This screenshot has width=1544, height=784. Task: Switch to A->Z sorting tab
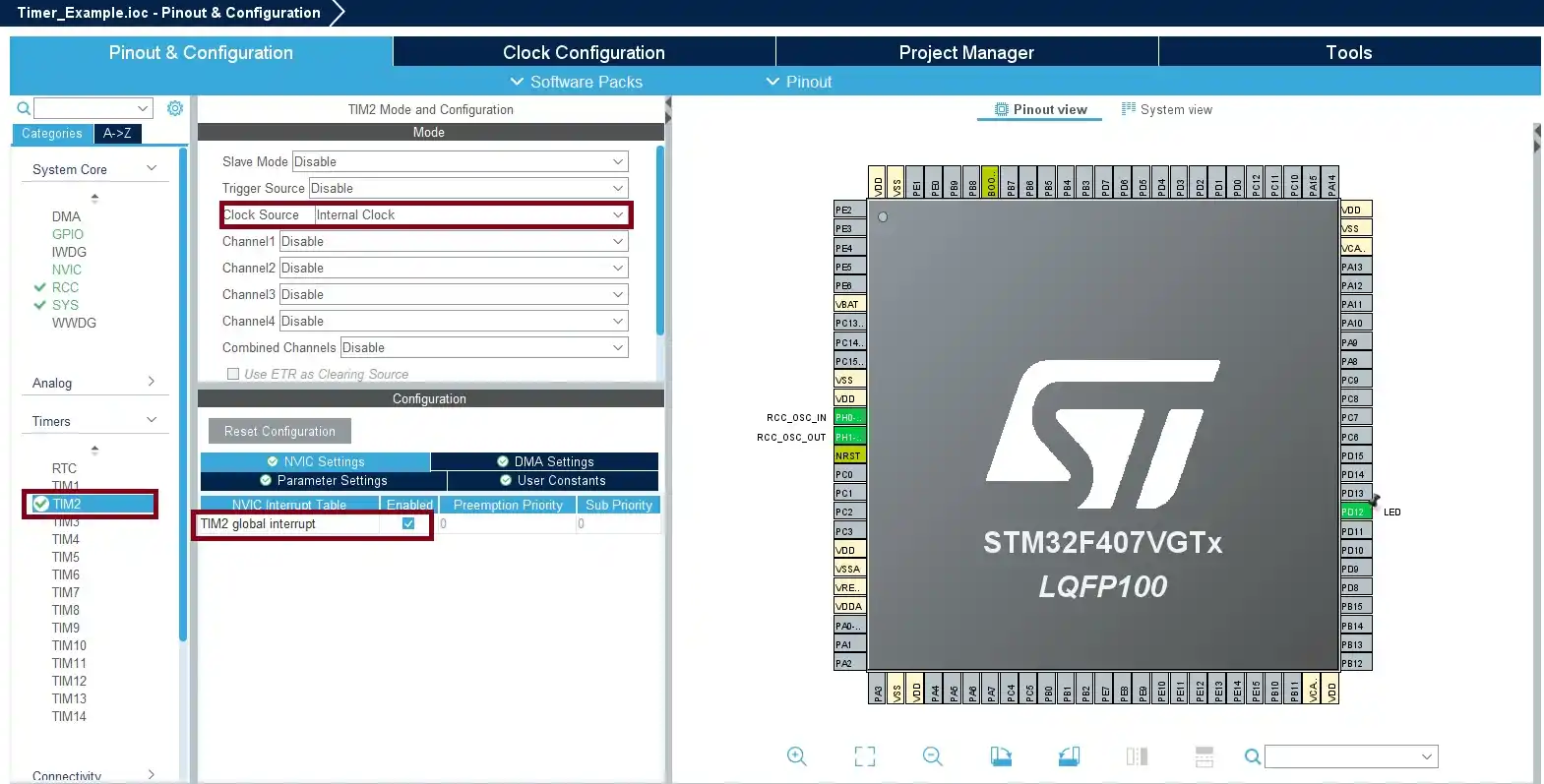pyautogui.click(x=117, y=133)
